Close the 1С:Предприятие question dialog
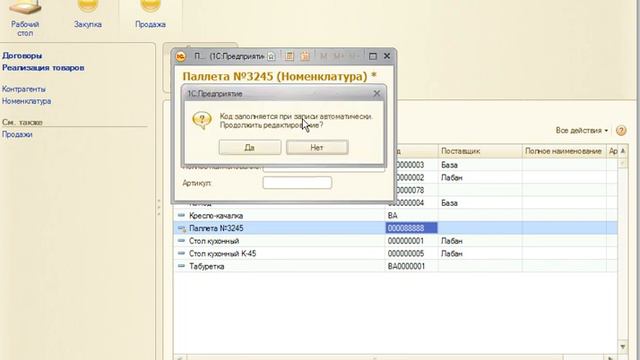The height and width of the screenshot is (360, 640). (x=377, y=93)
